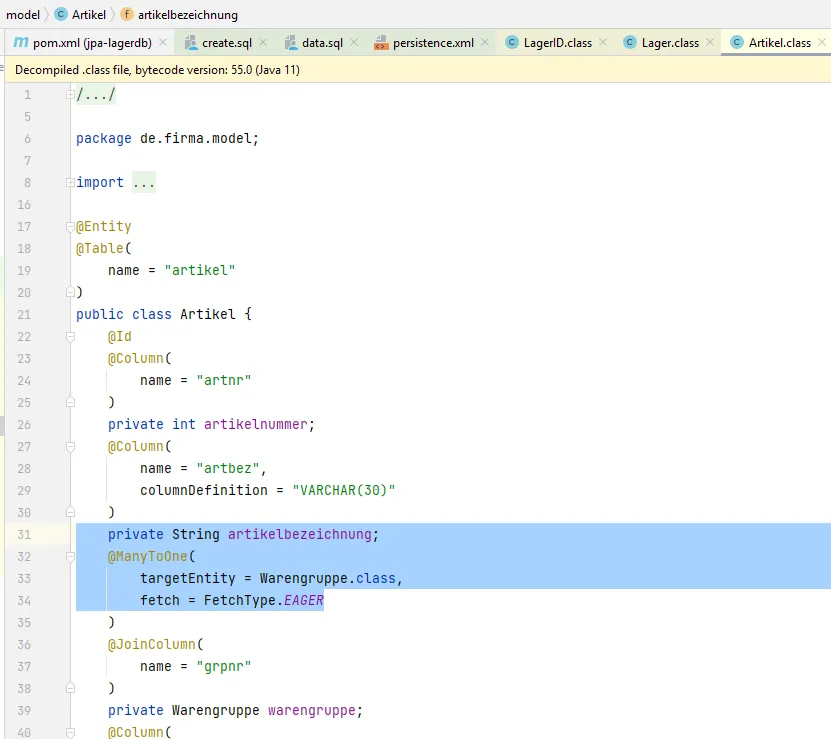831x739 pixels.
Task: Collapse the @Column fold at line 40
Action: click(x=70, y=732)
